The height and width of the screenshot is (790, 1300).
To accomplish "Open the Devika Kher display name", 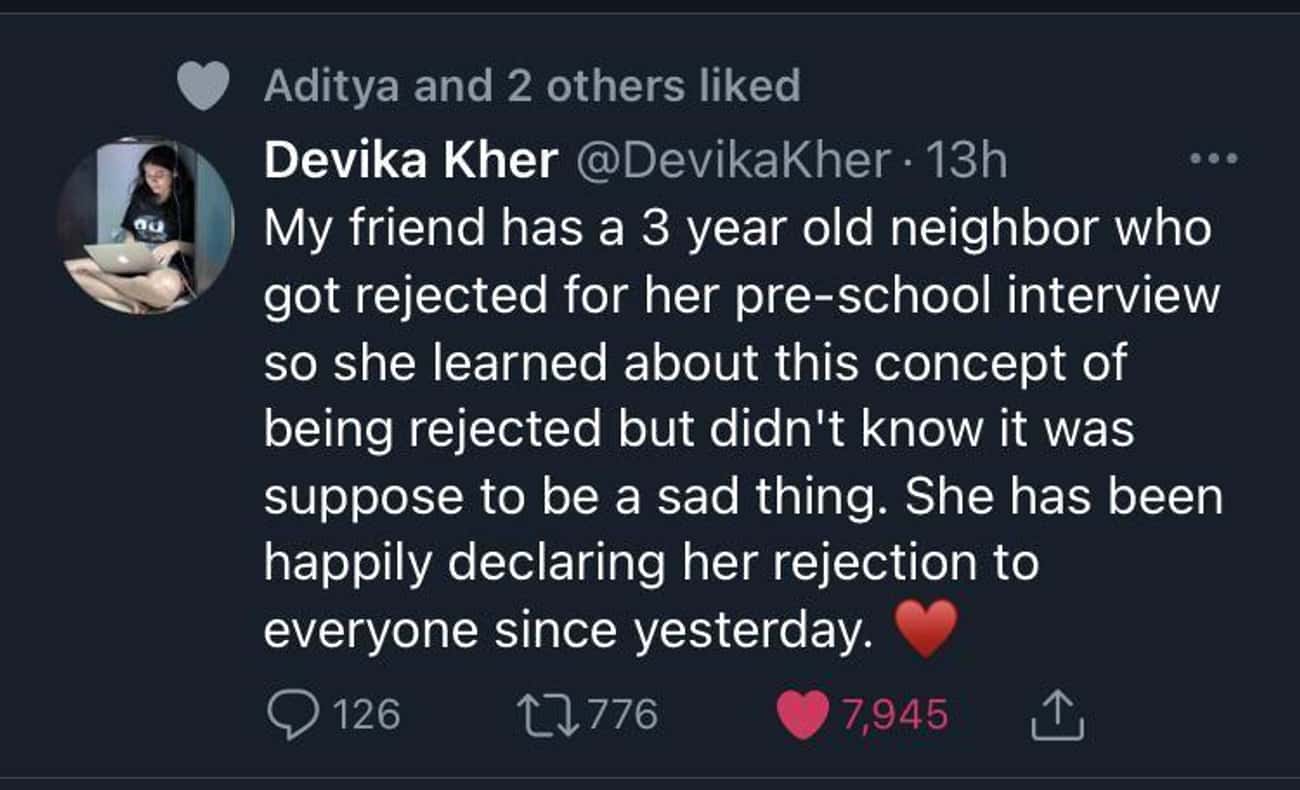I will click(x=410, y=161).
